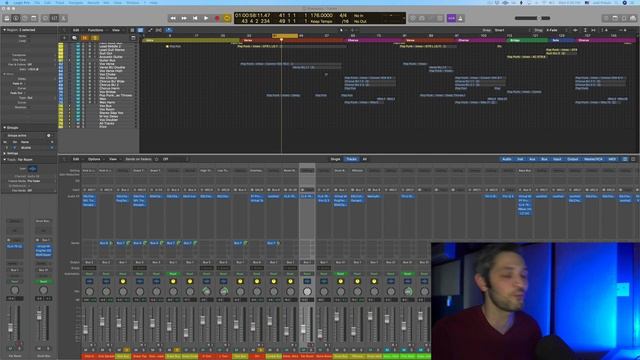Image resolution: width=640 pixels, height=360 pixels.
Task: Open the Smart Controls icon
Action: [46, 18]
